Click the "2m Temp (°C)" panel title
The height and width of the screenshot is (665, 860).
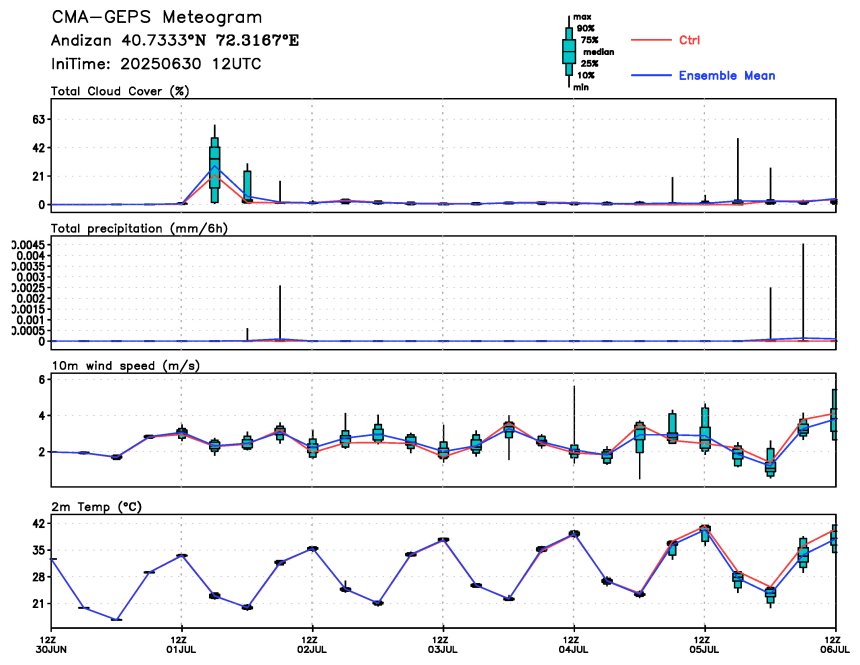pos(97,507)
